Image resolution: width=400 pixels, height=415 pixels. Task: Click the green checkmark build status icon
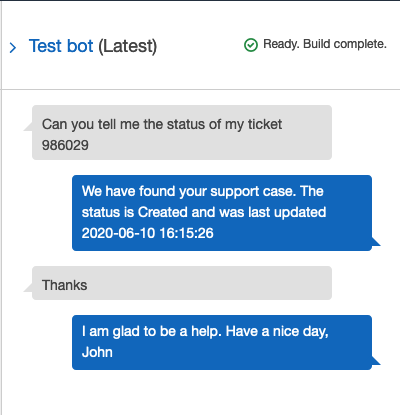251,45
